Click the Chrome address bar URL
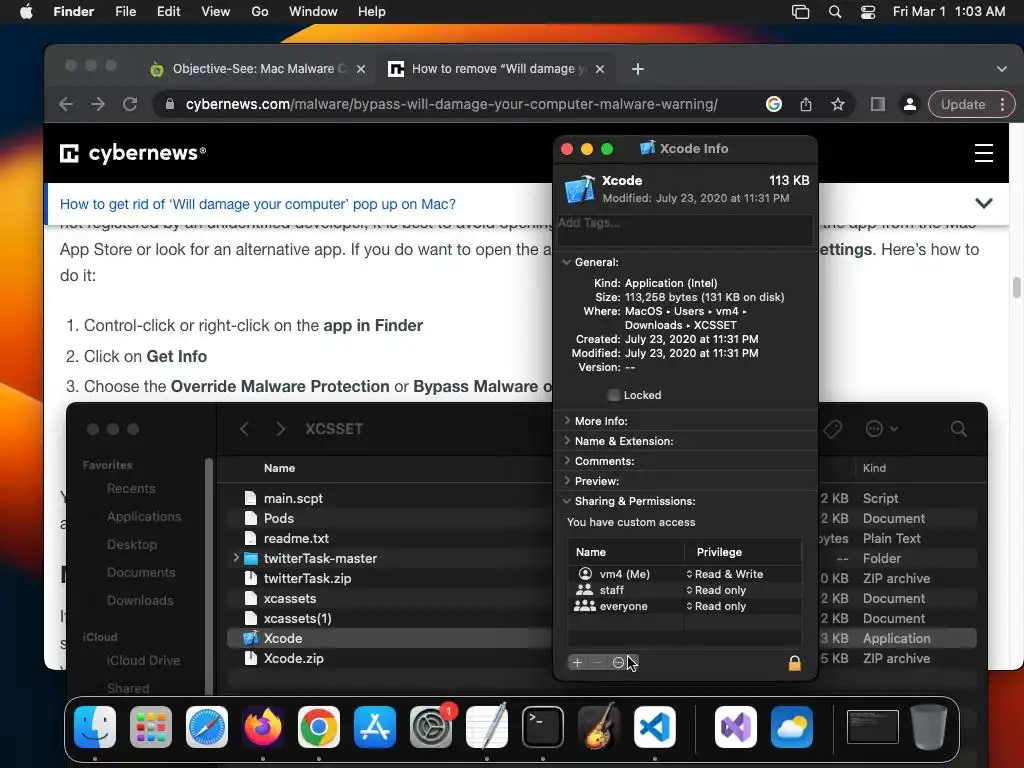This screenshot has width=1024, height=768. [451, 104]
